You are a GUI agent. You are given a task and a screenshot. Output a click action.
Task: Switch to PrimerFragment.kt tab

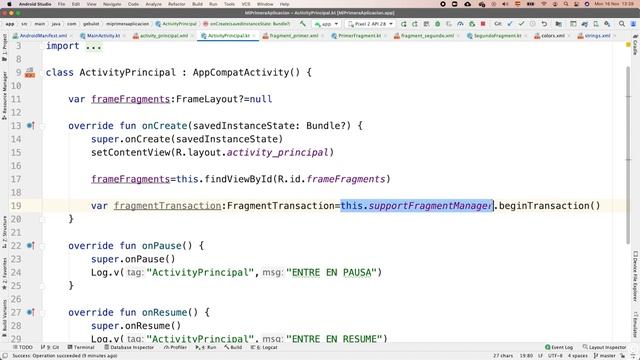click(x=359, y=36)
